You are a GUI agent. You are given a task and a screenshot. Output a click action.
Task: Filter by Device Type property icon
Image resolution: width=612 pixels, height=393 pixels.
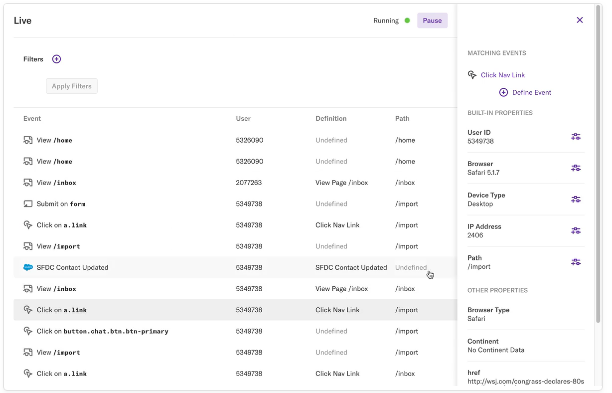pos(576,199)
